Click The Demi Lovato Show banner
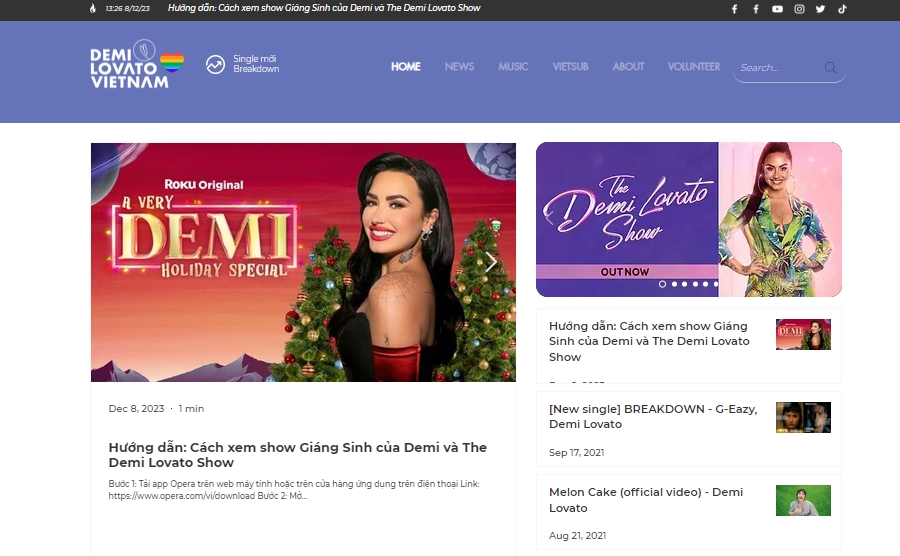 pos(689,219)
